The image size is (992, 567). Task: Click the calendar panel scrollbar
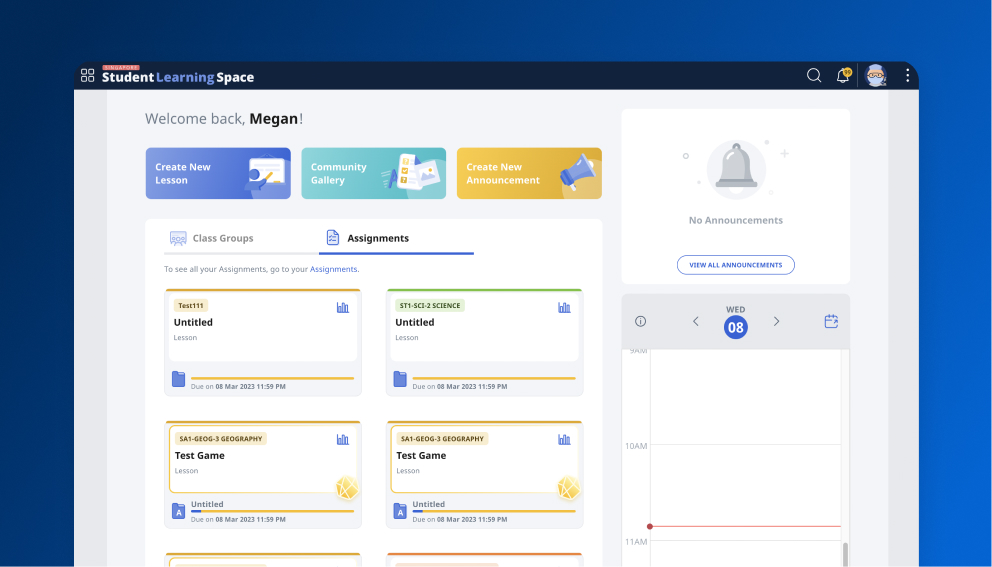point(845,553)
